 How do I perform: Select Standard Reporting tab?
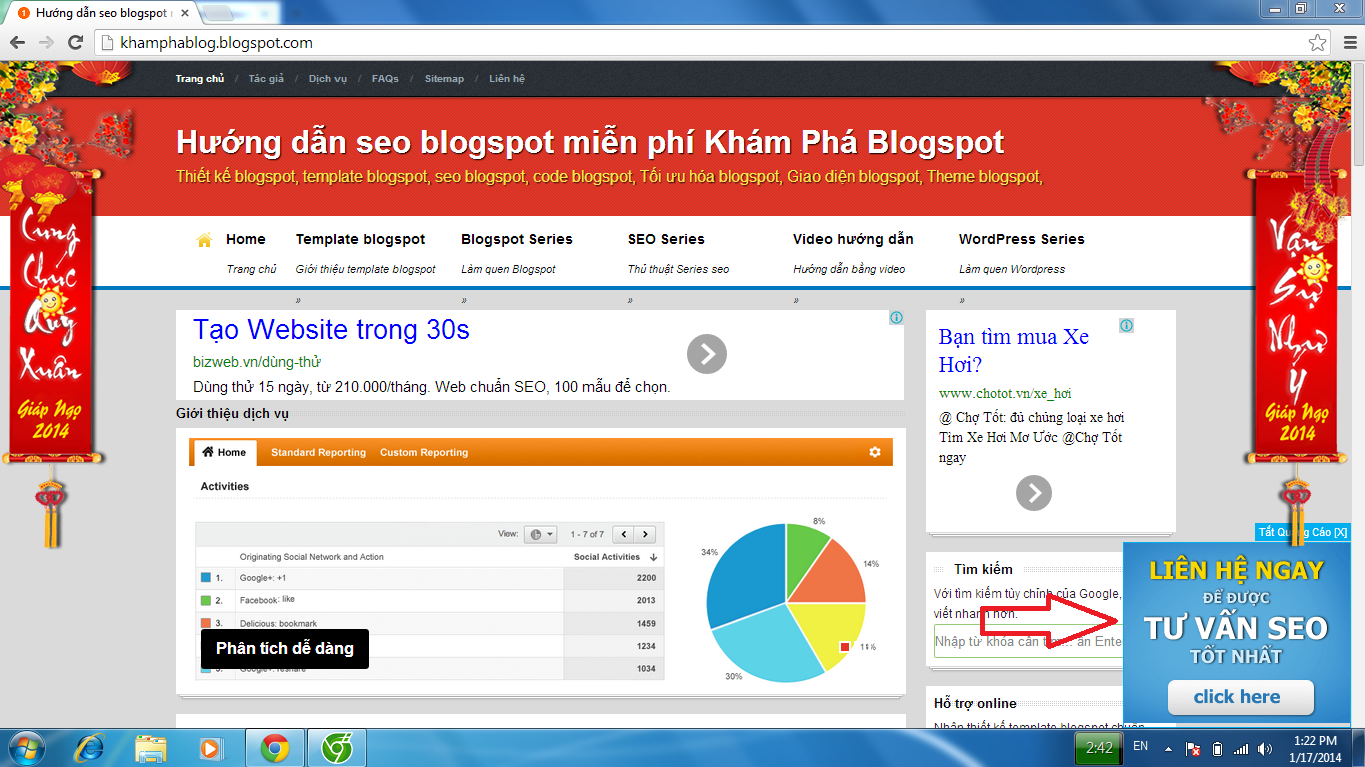(x=318, y=452)
